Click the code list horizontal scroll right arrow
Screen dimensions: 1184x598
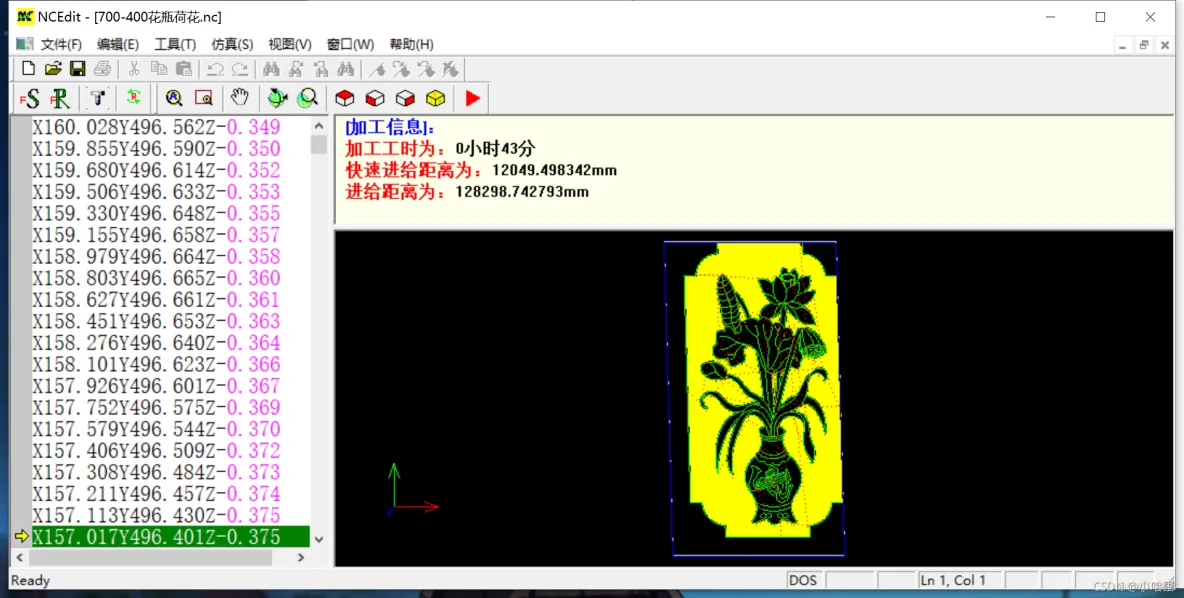301,557
